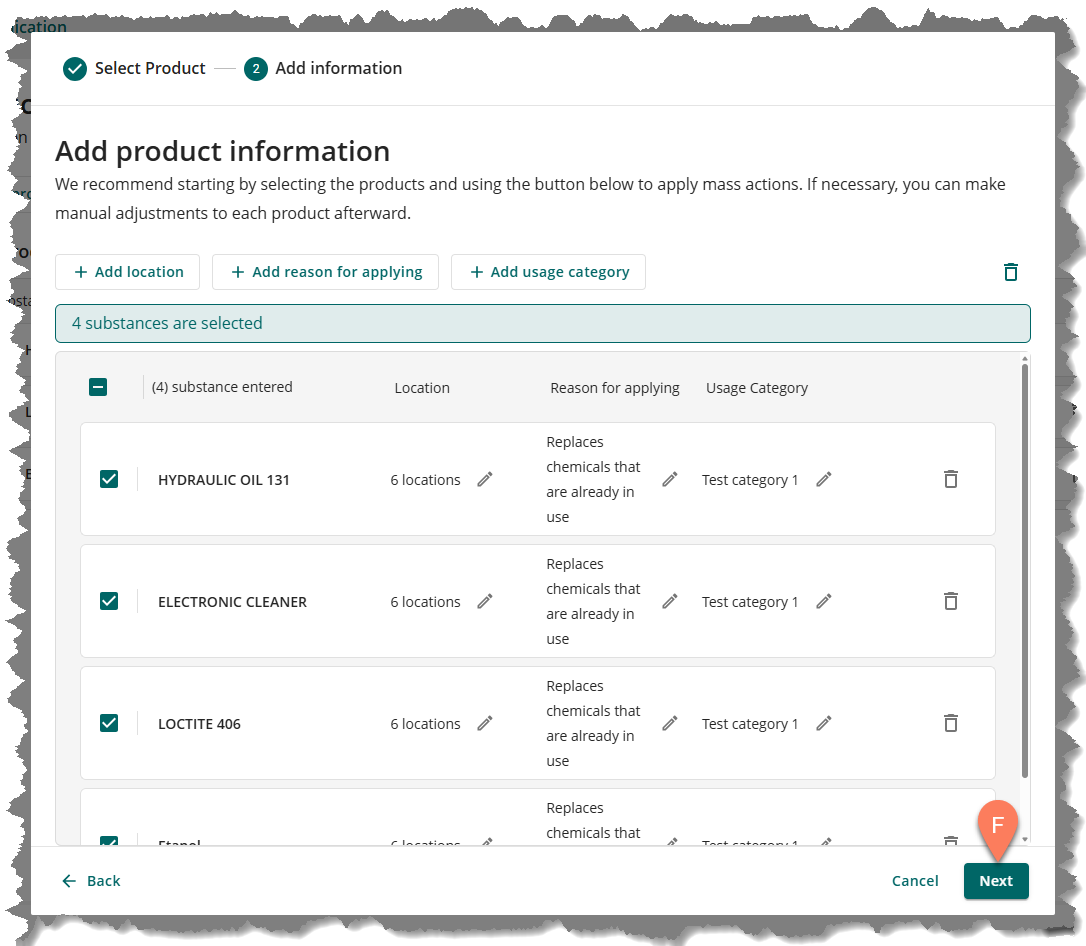1086x946 pixels.
Task: Go to the Select Product step
Action: (134, 69)
